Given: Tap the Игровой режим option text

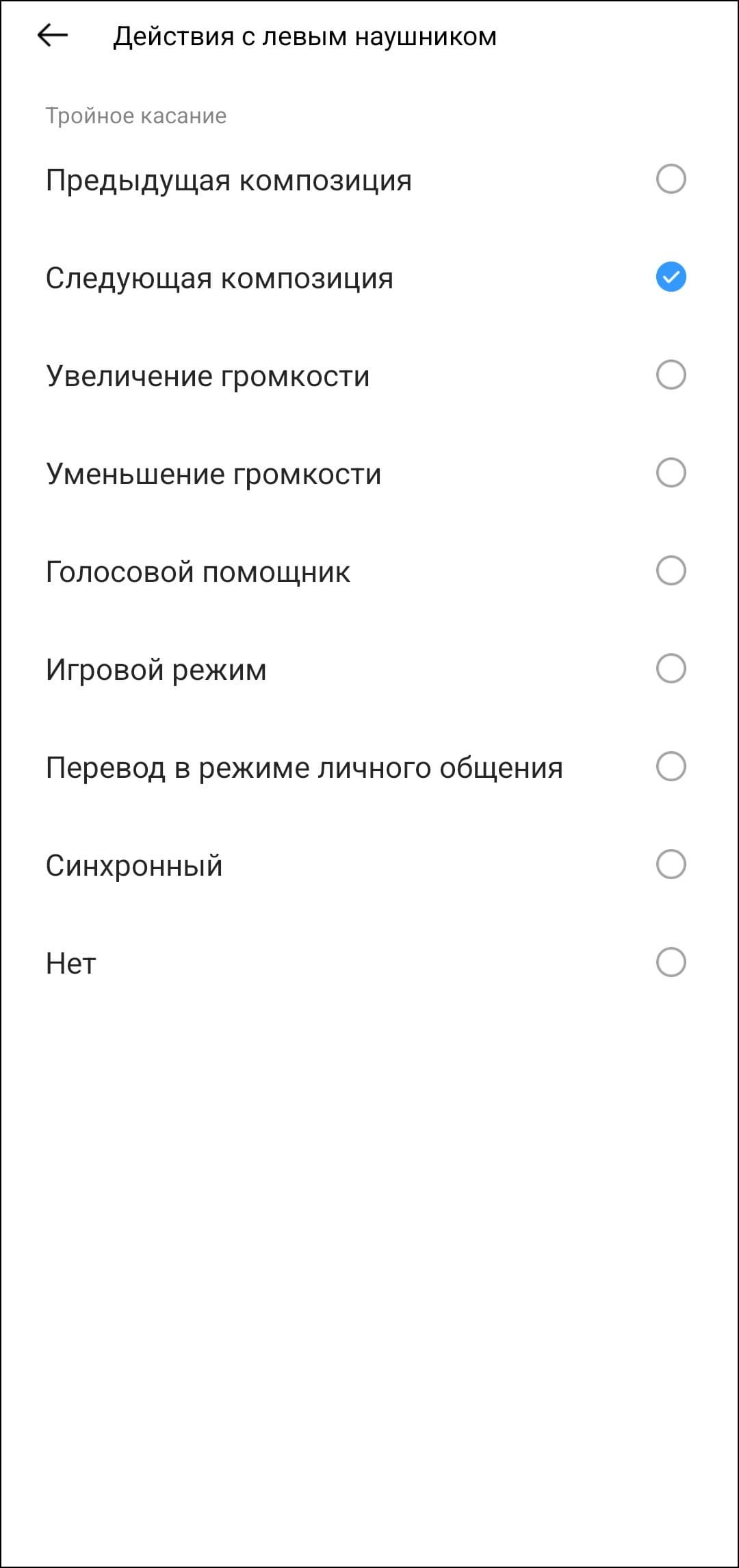Looking at the screenshot, I should 156,670.
